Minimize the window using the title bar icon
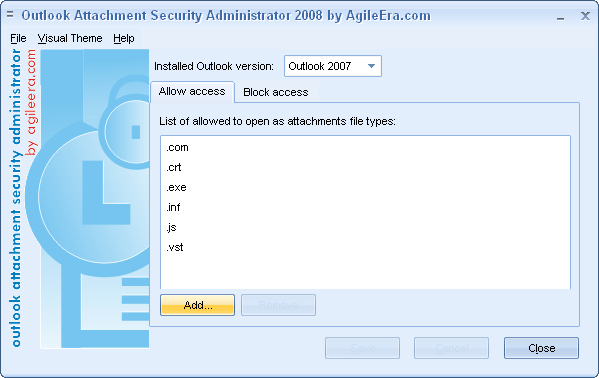Viewport: 599px width, 378px height. pyautogui.click(x=560, y=17)
